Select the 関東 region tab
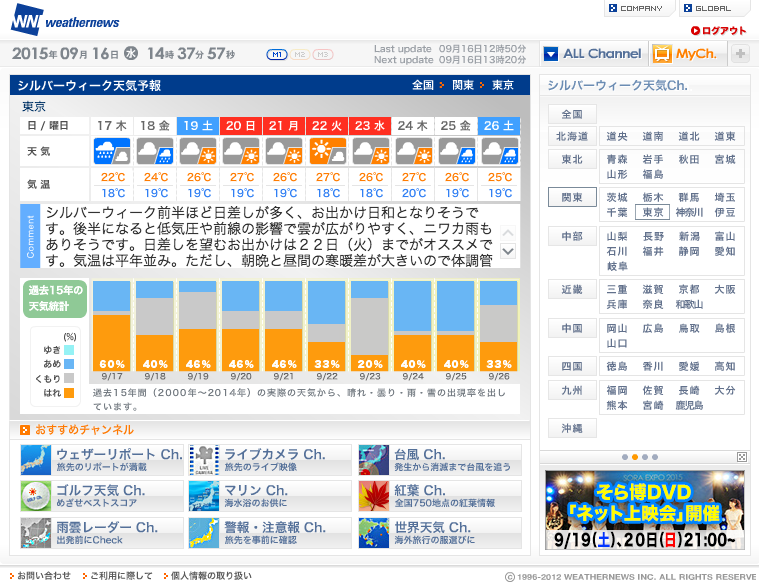This screenshot has width=759, height=584. (572, 197)
